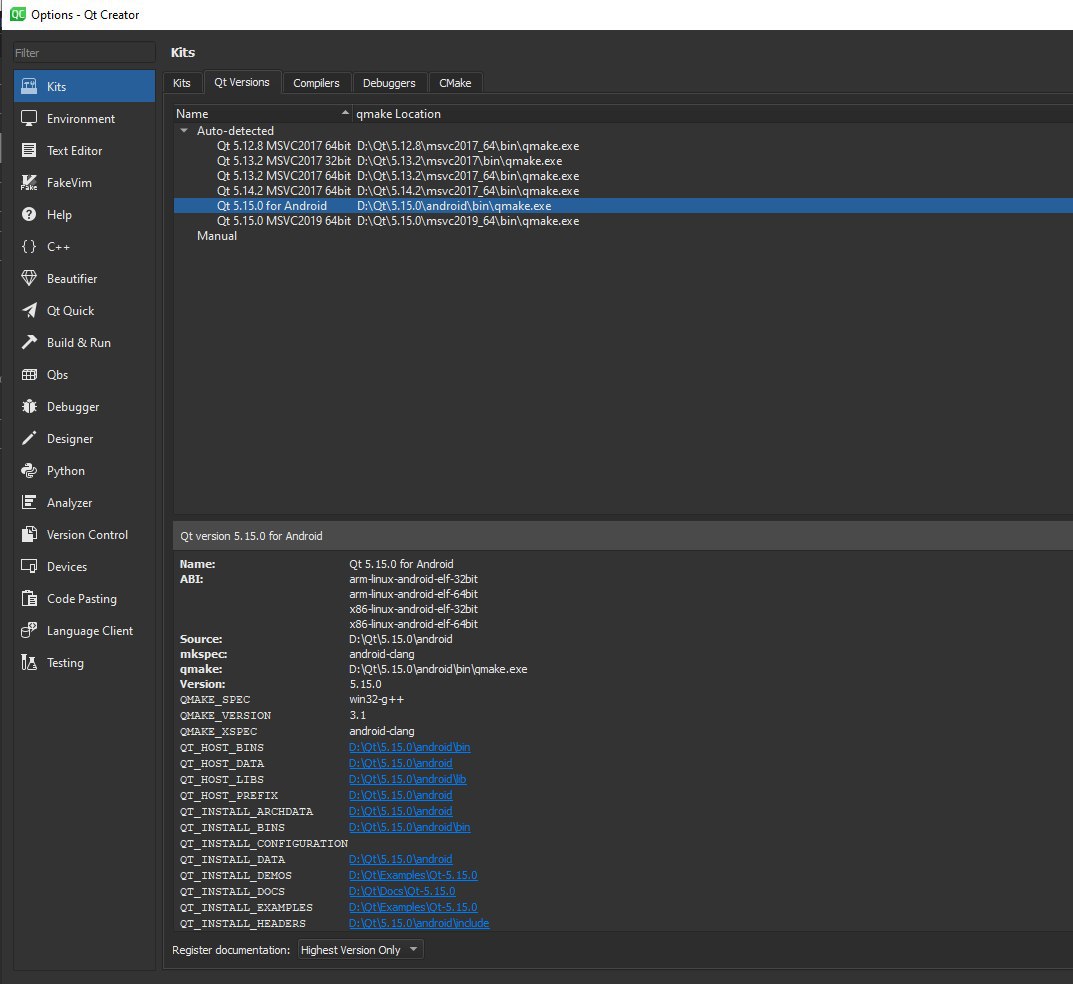Switch to the Qt Versions tab
This screenshot has width=1073, height=984.
click(x=242, y=82)
